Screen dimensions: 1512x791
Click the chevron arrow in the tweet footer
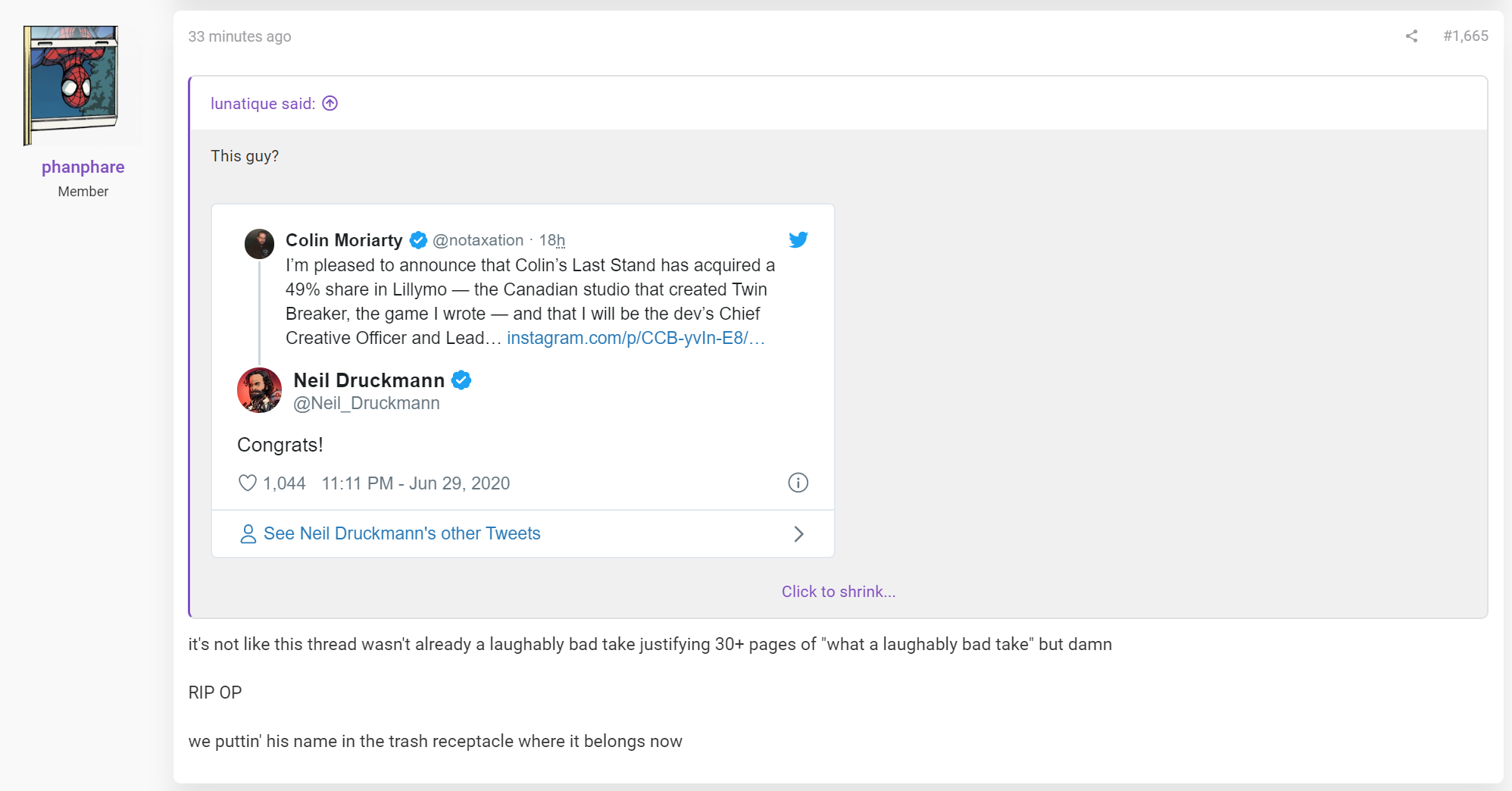pyautogui.click(x=798, y=534)
